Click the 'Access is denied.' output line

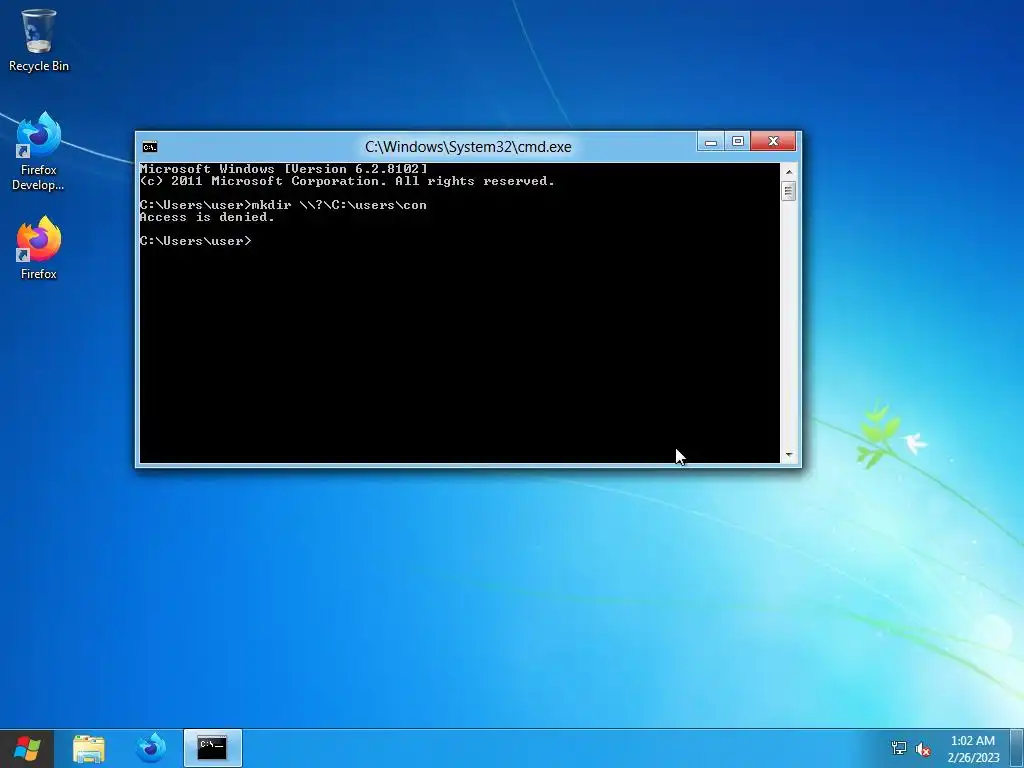207,217
